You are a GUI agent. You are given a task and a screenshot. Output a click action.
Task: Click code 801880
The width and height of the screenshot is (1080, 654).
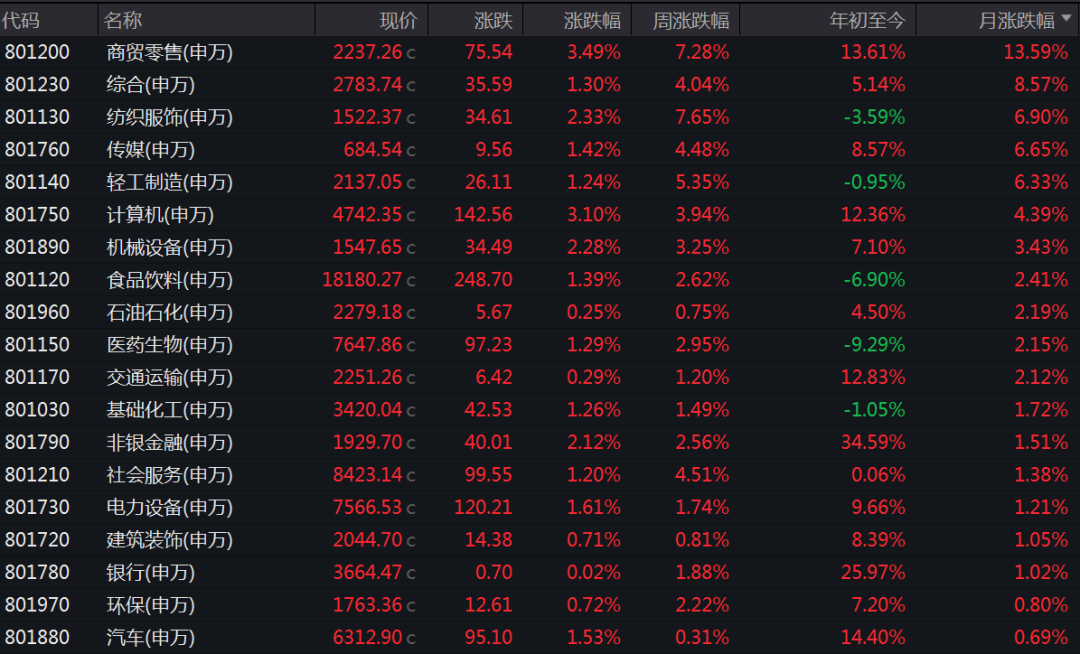(37, 637)
